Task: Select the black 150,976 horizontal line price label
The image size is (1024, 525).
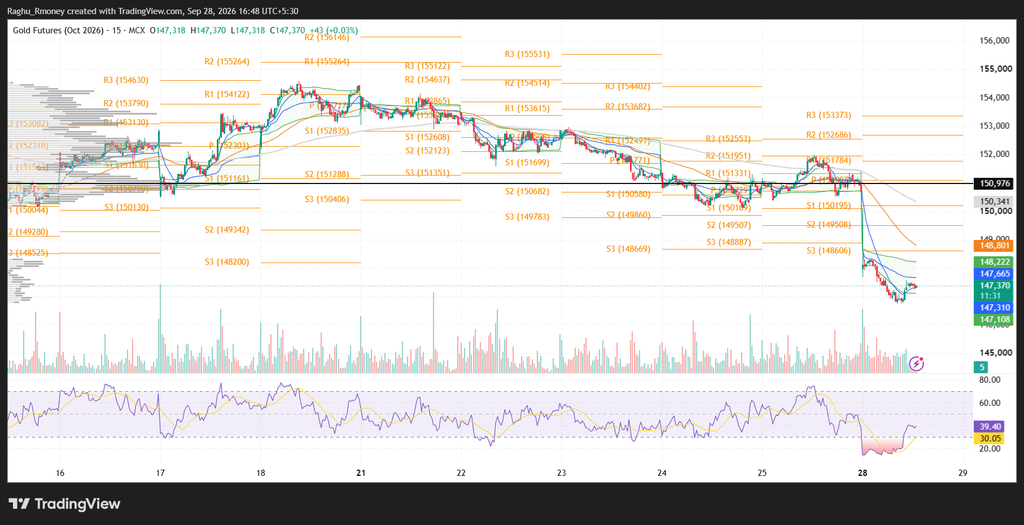Action: [995, 183]
